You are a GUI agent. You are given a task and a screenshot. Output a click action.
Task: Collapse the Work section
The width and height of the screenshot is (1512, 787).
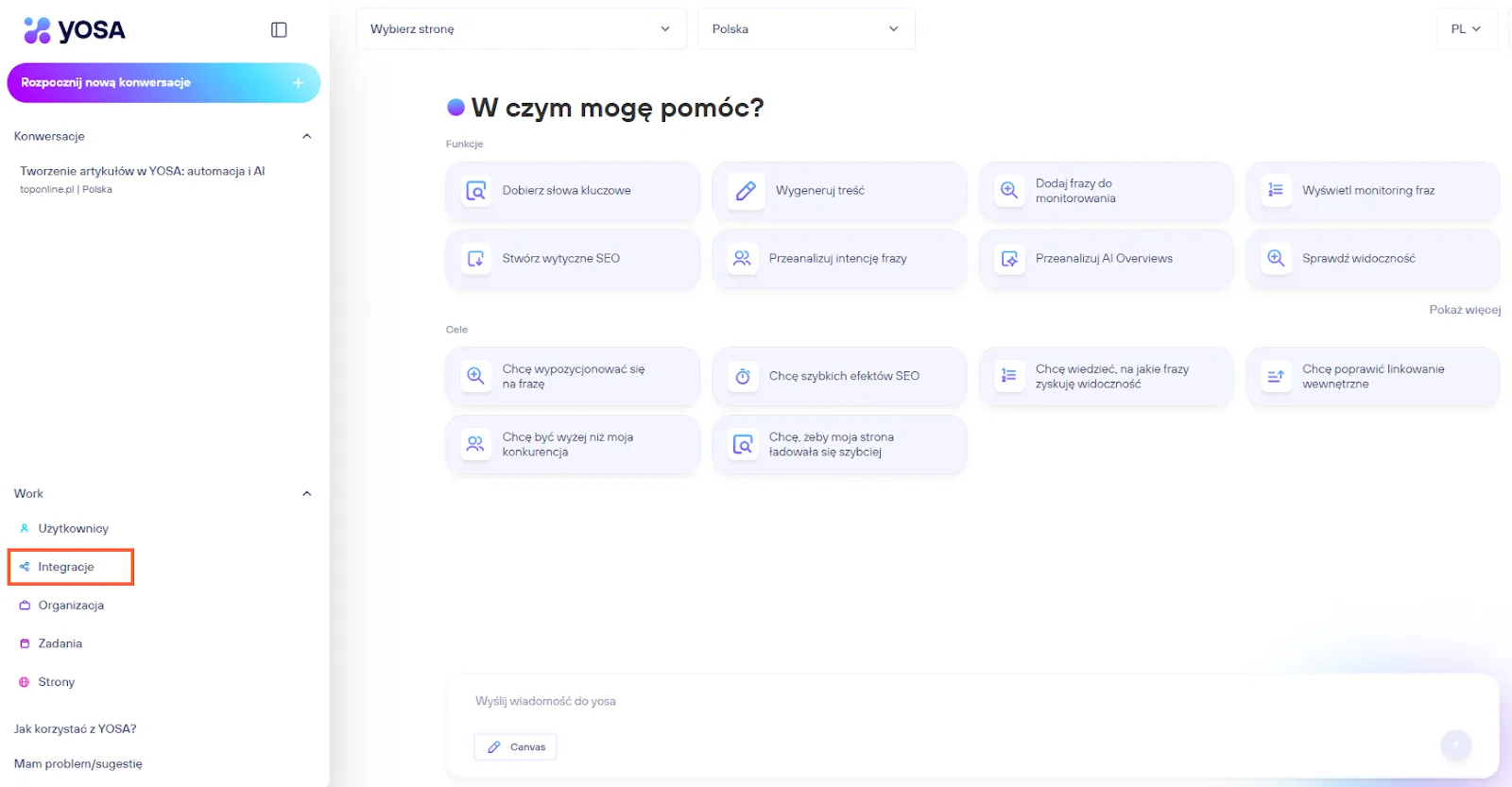coord(306,493)
